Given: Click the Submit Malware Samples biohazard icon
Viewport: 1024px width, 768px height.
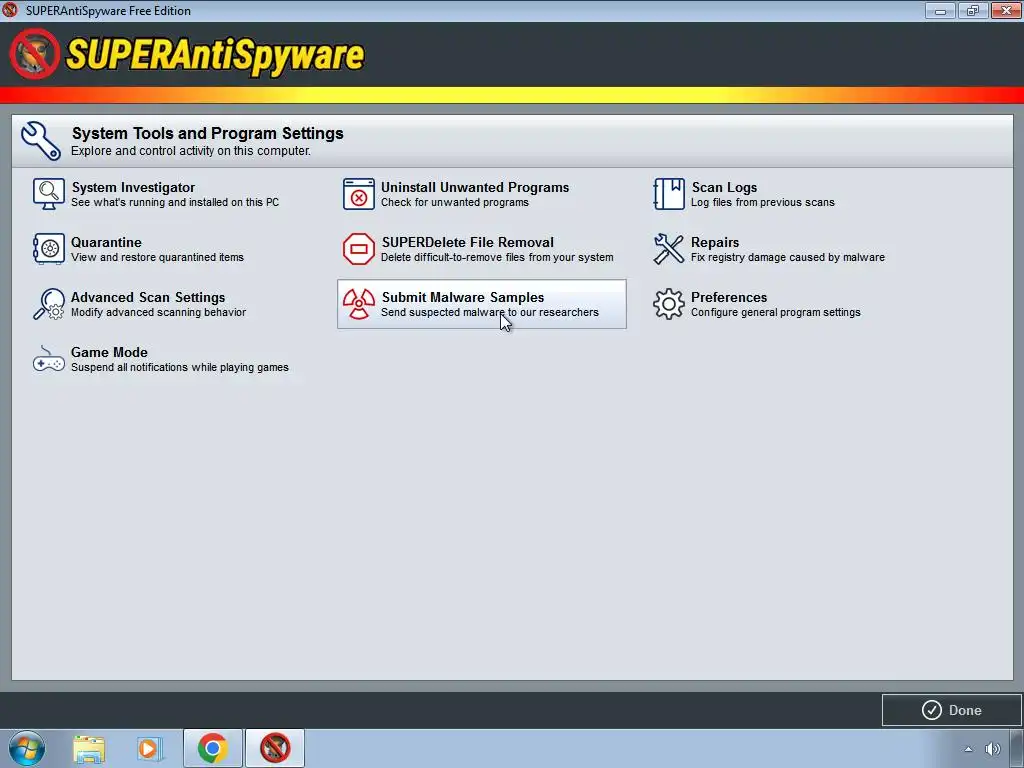Looking at the screenshot, I should [359, 304].
